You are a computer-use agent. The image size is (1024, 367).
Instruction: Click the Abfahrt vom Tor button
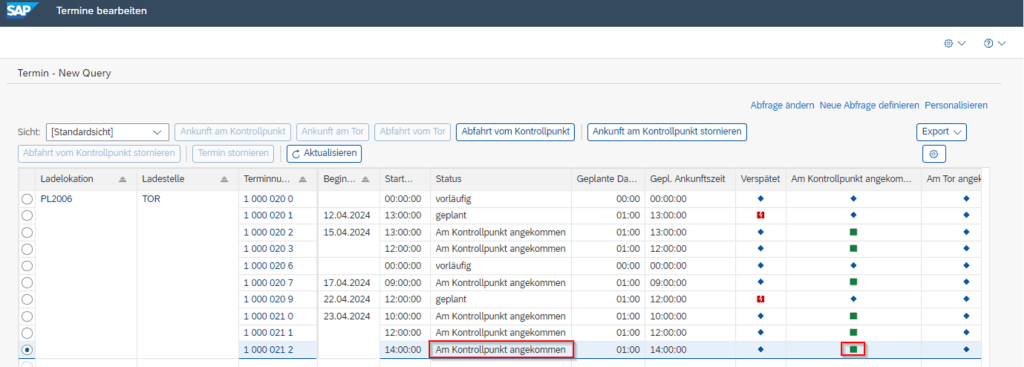tap(413, 131)
